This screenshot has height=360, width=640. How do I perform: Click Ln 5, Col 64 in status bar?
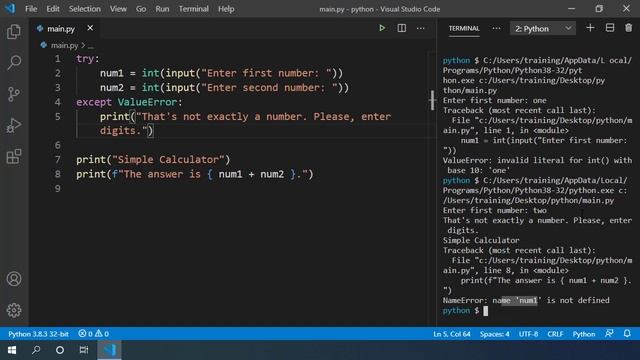(x=452, y=334)
